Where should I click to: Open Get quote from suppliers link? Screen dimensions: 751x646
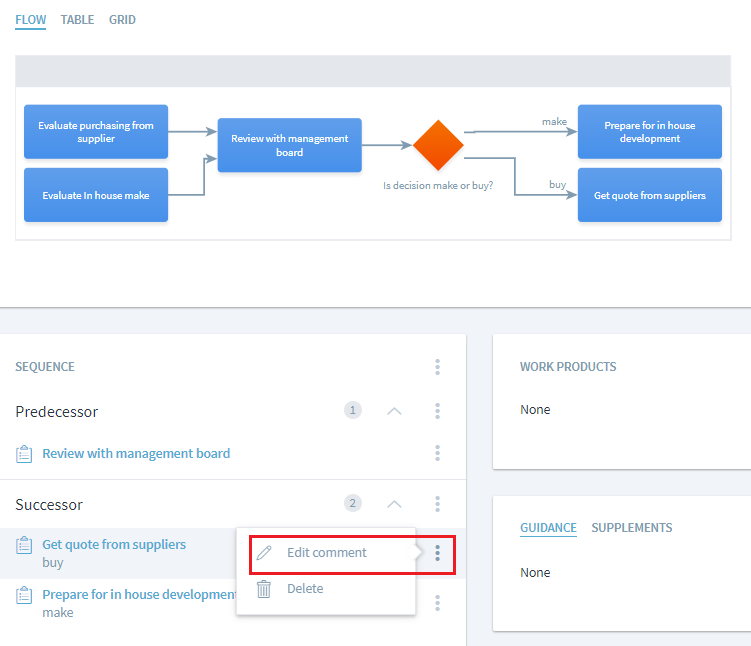coord(114,545)
